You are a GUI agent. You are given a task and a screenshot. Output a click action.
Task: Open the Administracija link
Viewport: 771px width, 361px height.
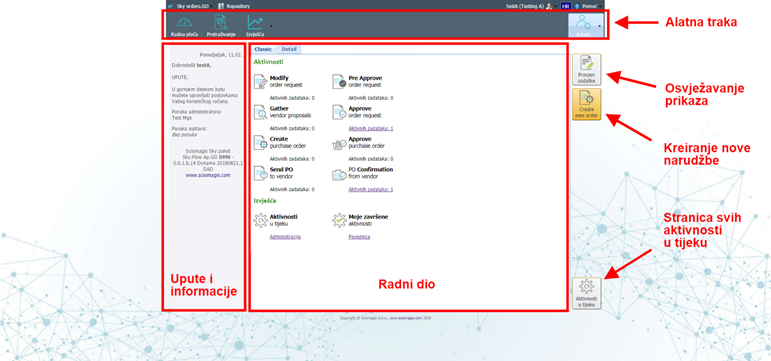point(285,237)
